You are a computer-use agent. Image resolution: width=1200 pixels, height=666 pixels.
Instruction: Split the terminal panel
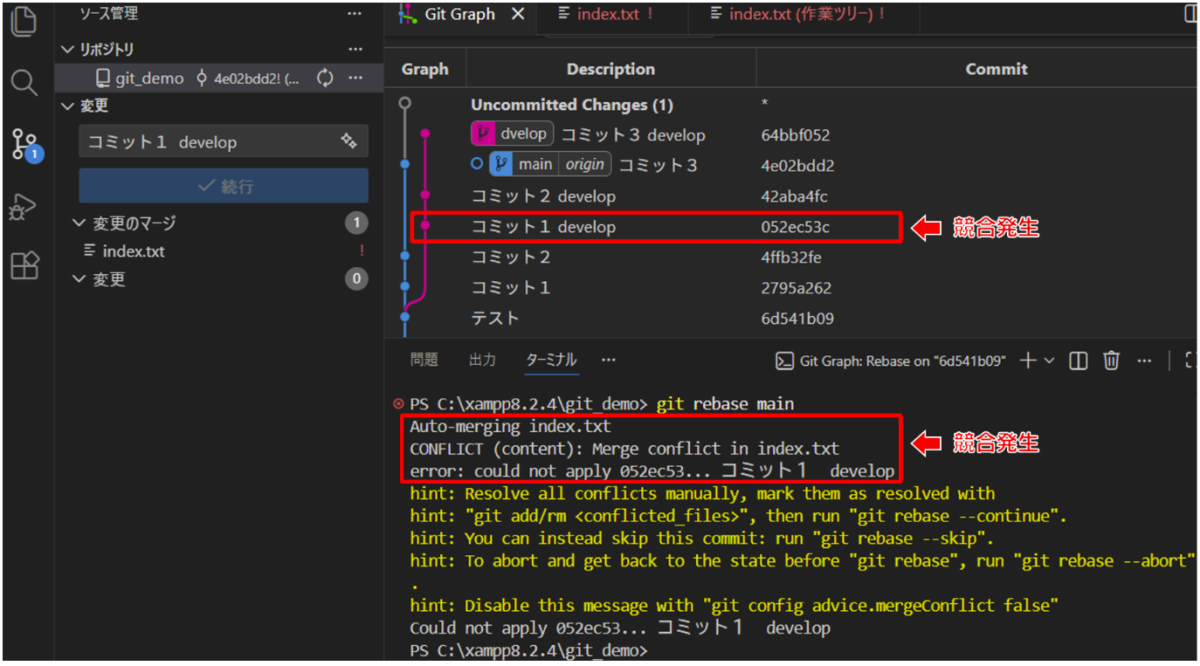click(x=1078, y=360)
